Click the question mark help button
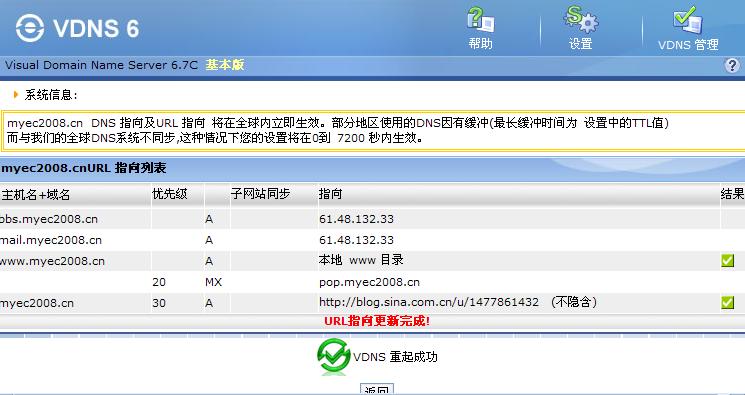 (732, 65)
